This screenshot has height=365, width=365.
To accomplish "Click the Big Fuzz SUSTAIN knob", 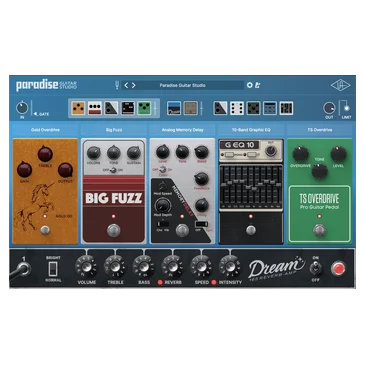I will coord(134,153).
